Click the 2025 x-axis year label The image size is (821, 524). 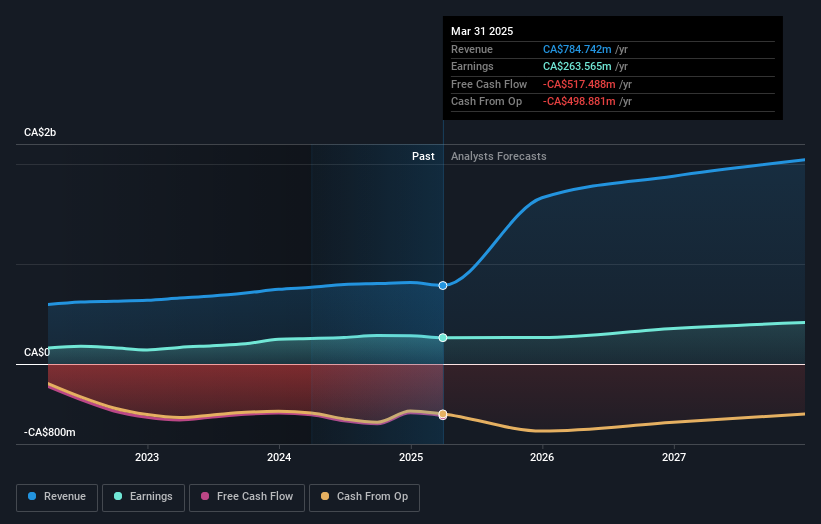pyautogui.click(x=411, y=457)
